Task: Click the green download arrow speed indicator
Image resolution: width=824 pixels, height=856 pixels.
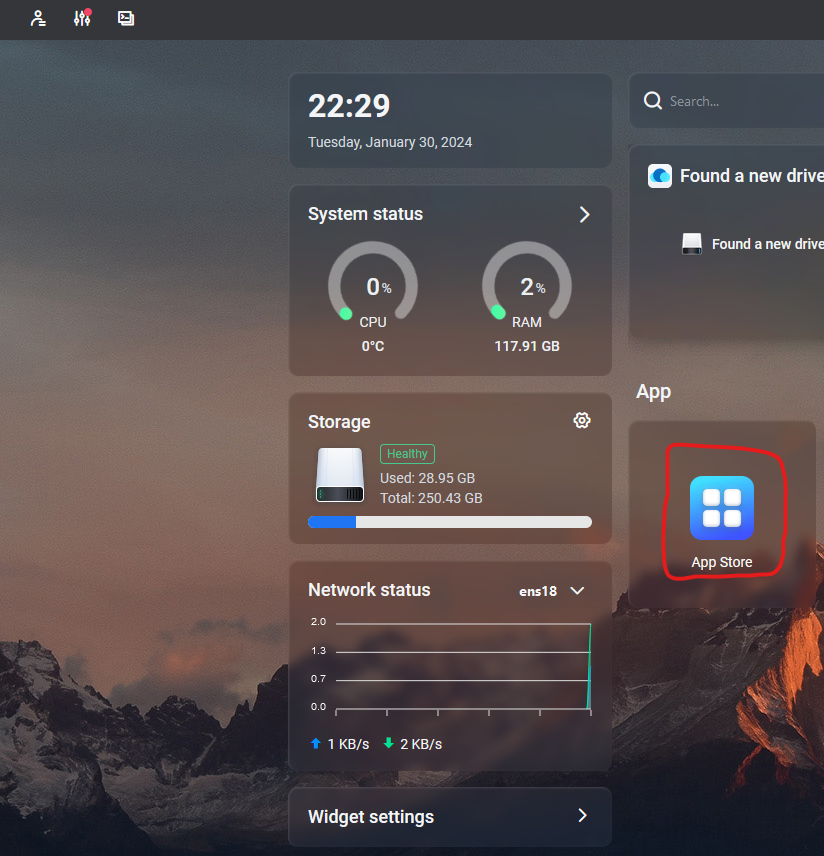Action: coord(389,744)
